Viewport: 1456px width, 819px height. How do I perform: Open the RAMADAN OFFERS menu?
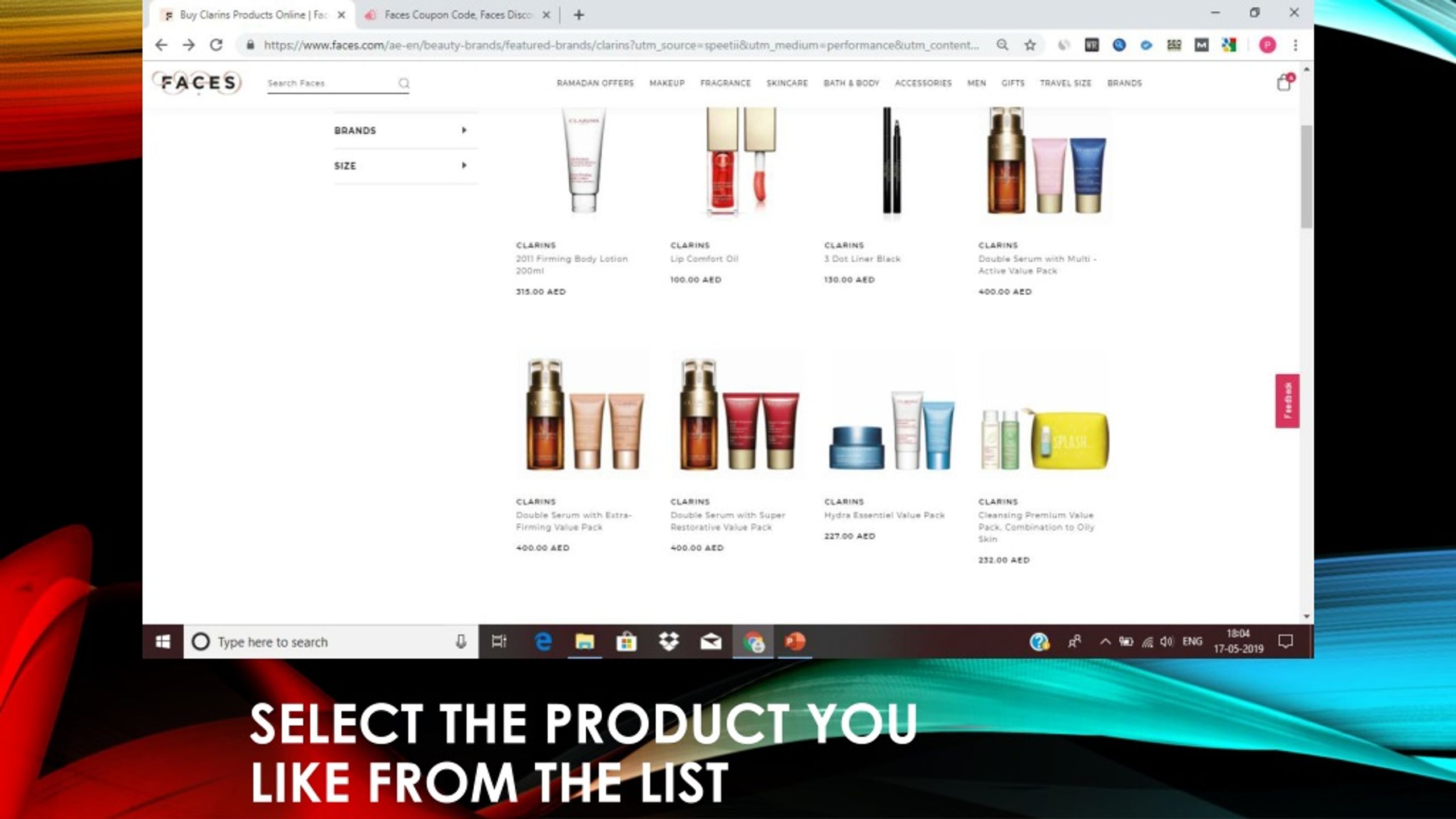click(595, 83)
